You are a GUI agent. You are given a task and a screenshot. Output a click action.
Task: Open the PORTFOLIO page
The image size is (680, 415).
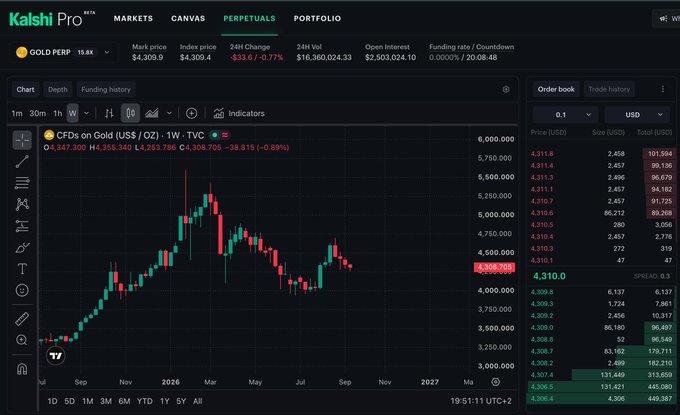click(317, 19)
